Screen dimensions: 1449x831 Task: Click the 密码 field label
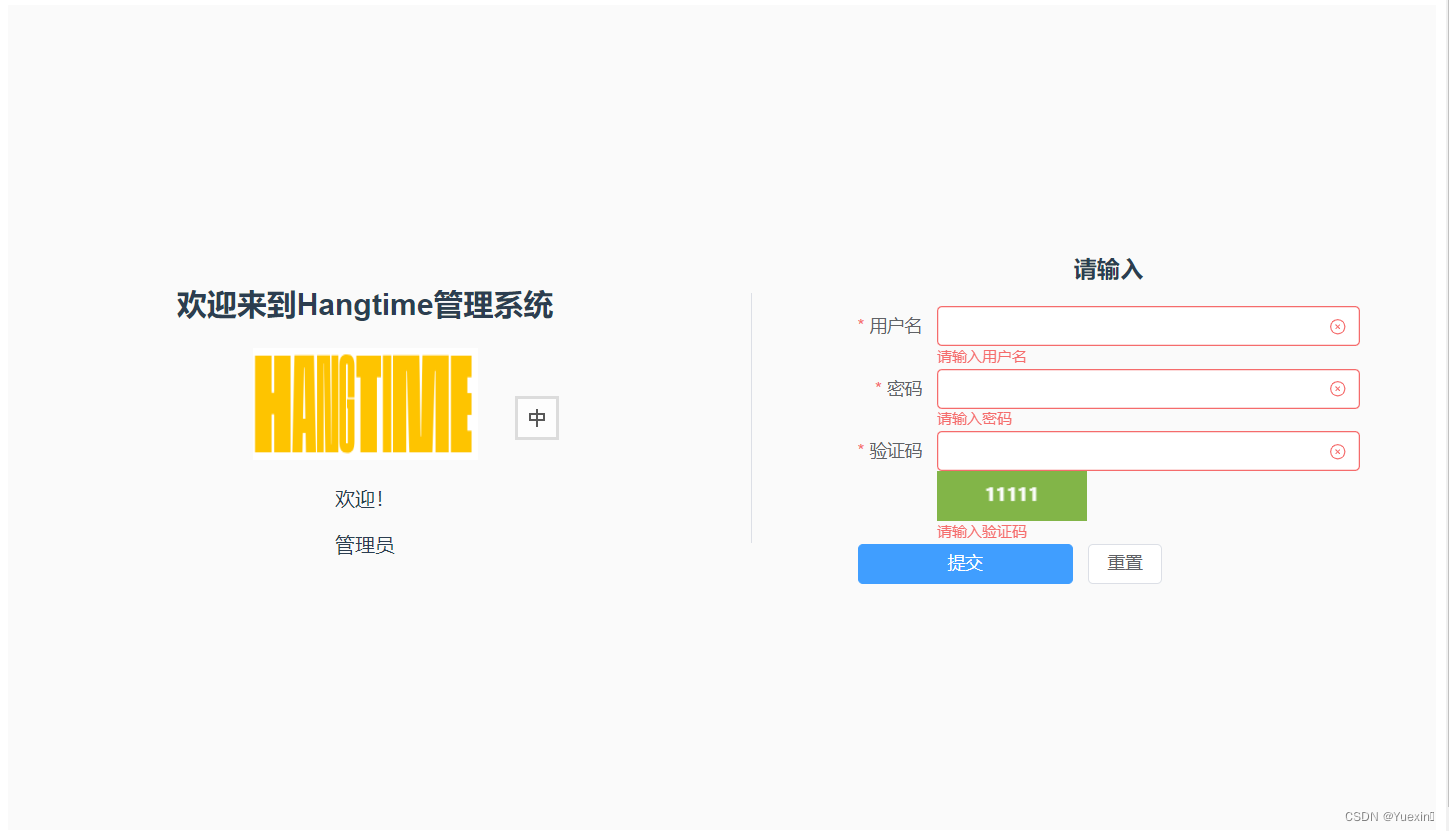point(905,389)
